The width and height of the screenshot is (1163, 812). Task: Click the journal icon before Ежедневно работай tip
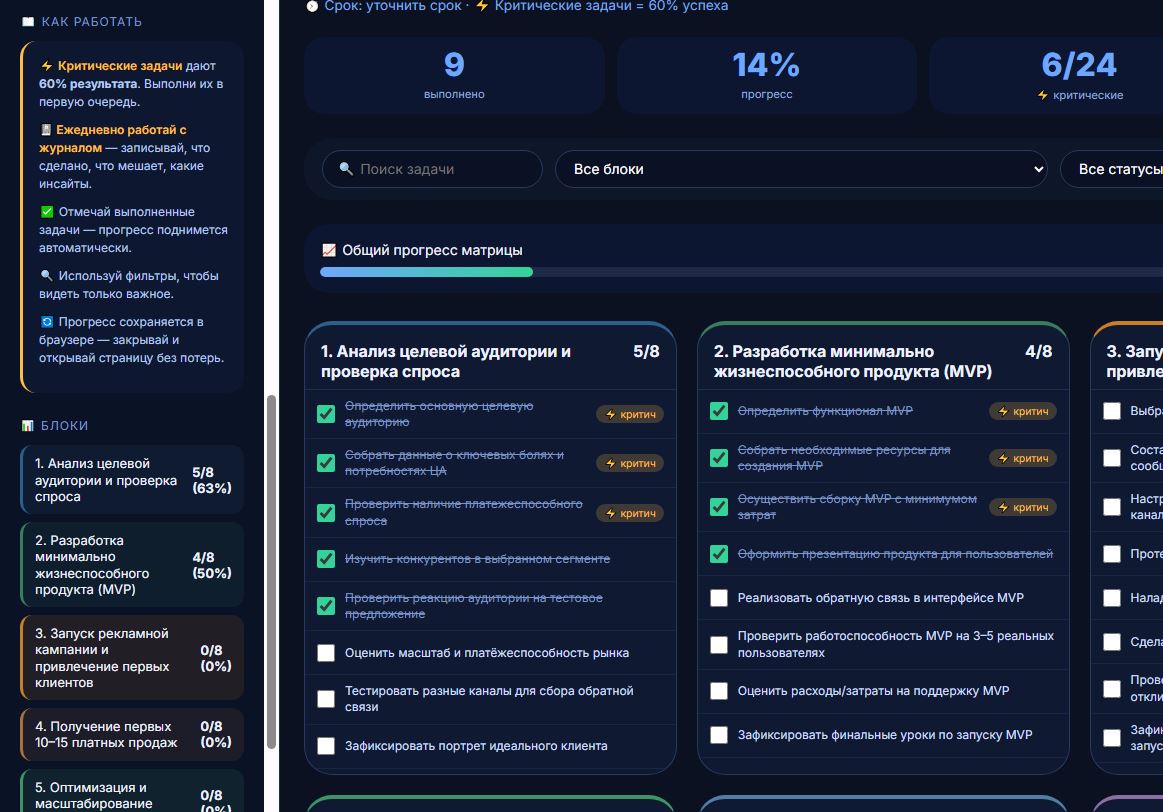pos(46,130)
